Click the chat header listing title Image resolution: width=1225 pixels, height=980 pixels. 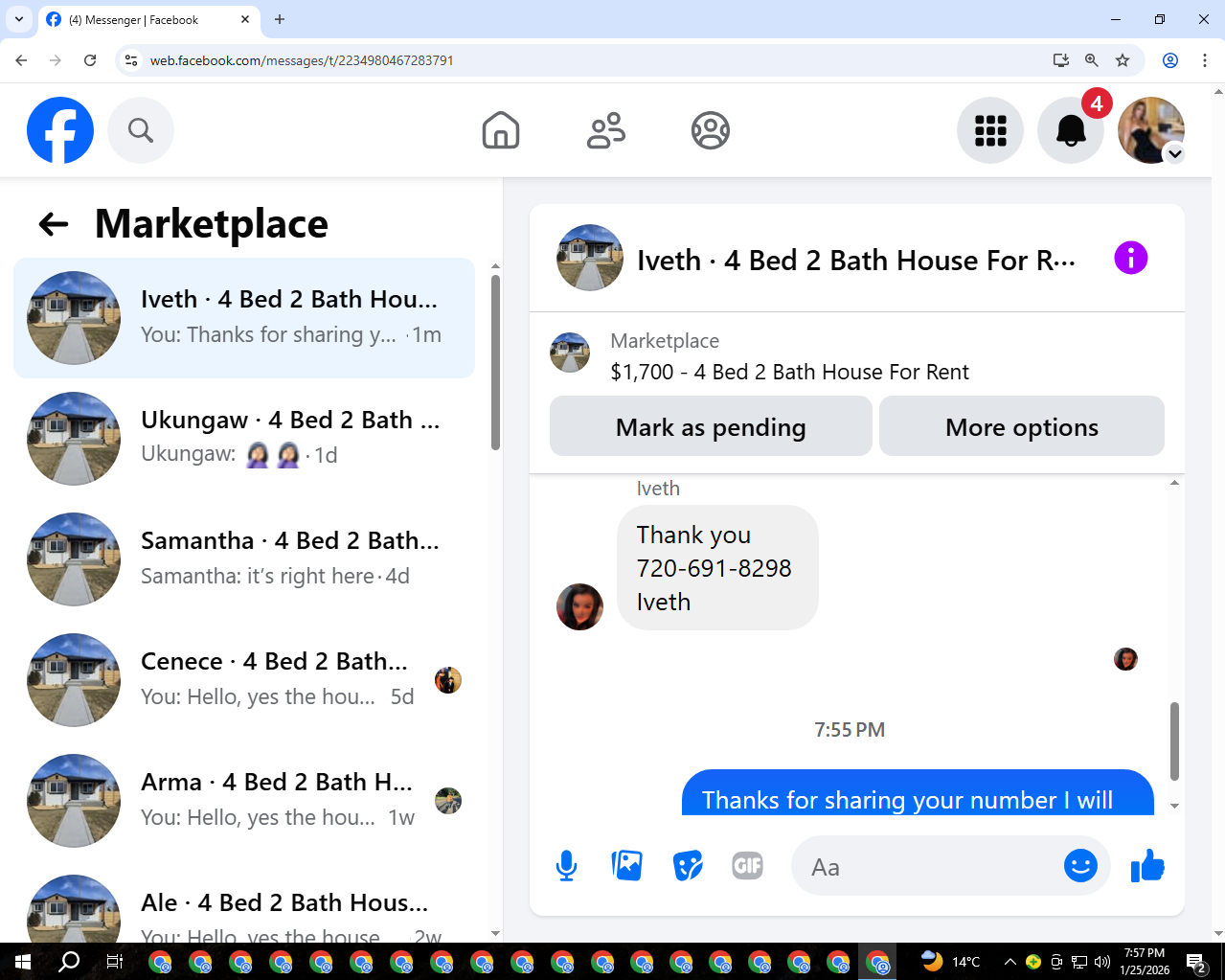click(x=856, y=260)
